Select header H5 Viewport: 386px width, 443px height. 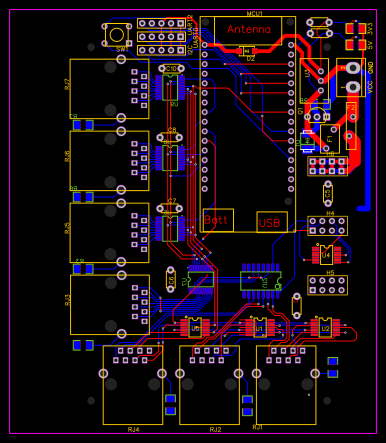(x=327, y=285)
